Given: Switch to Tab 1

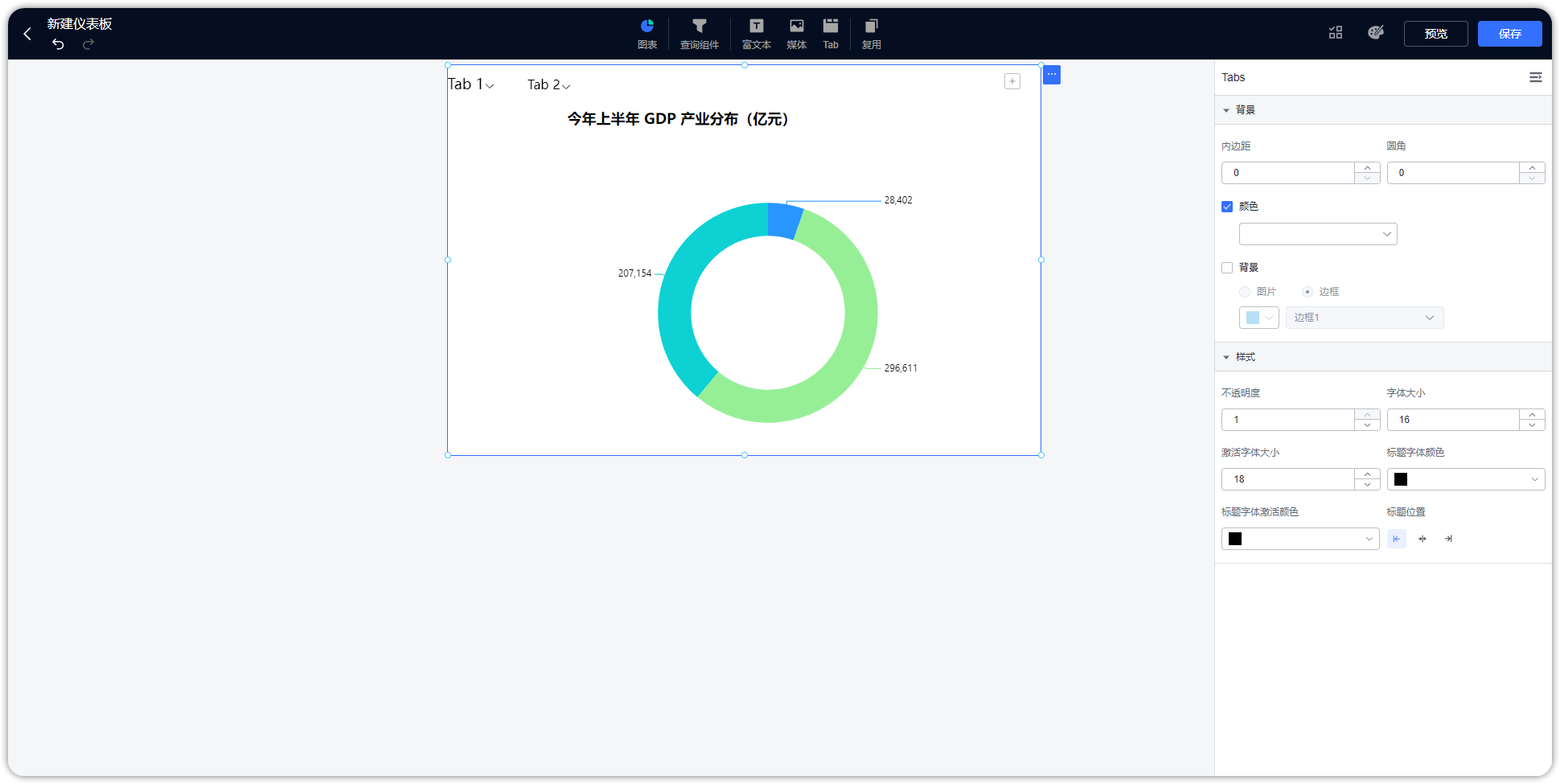Looking at the screenshot, I should tap(466, 84).
